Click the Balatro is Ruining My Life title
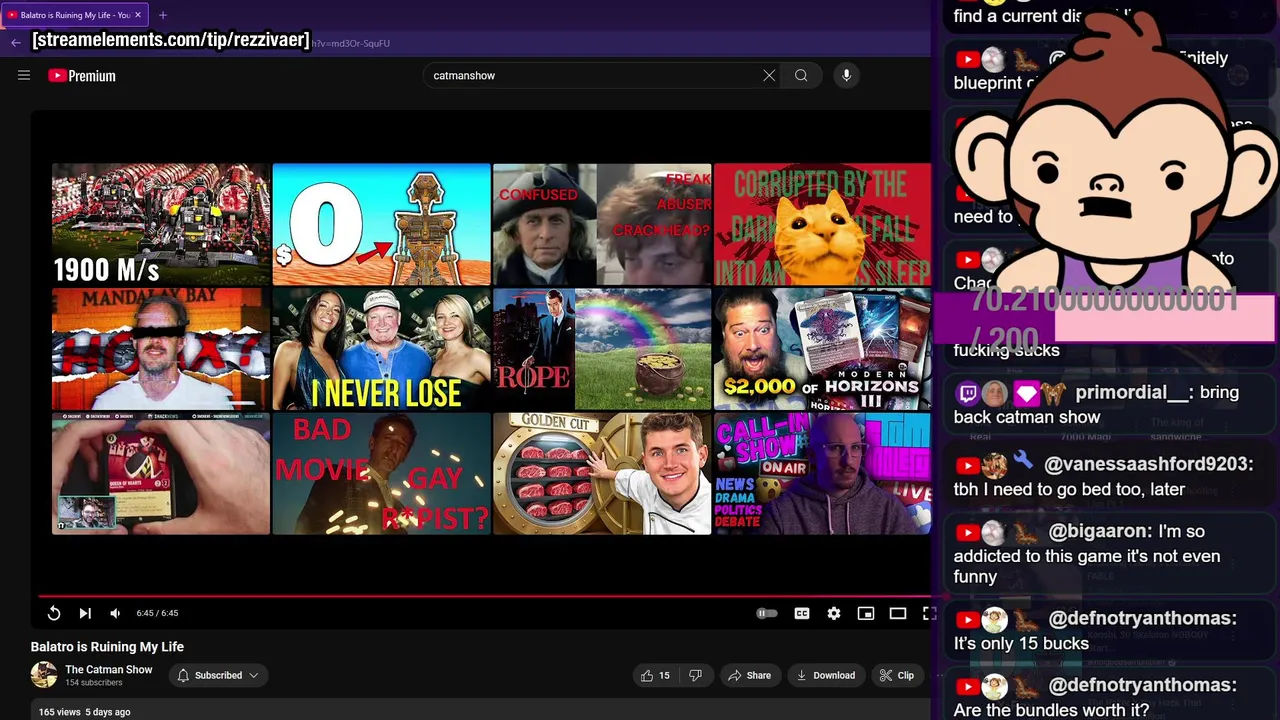The height and width of the screenshot is (720, 1280). [107, 647]
